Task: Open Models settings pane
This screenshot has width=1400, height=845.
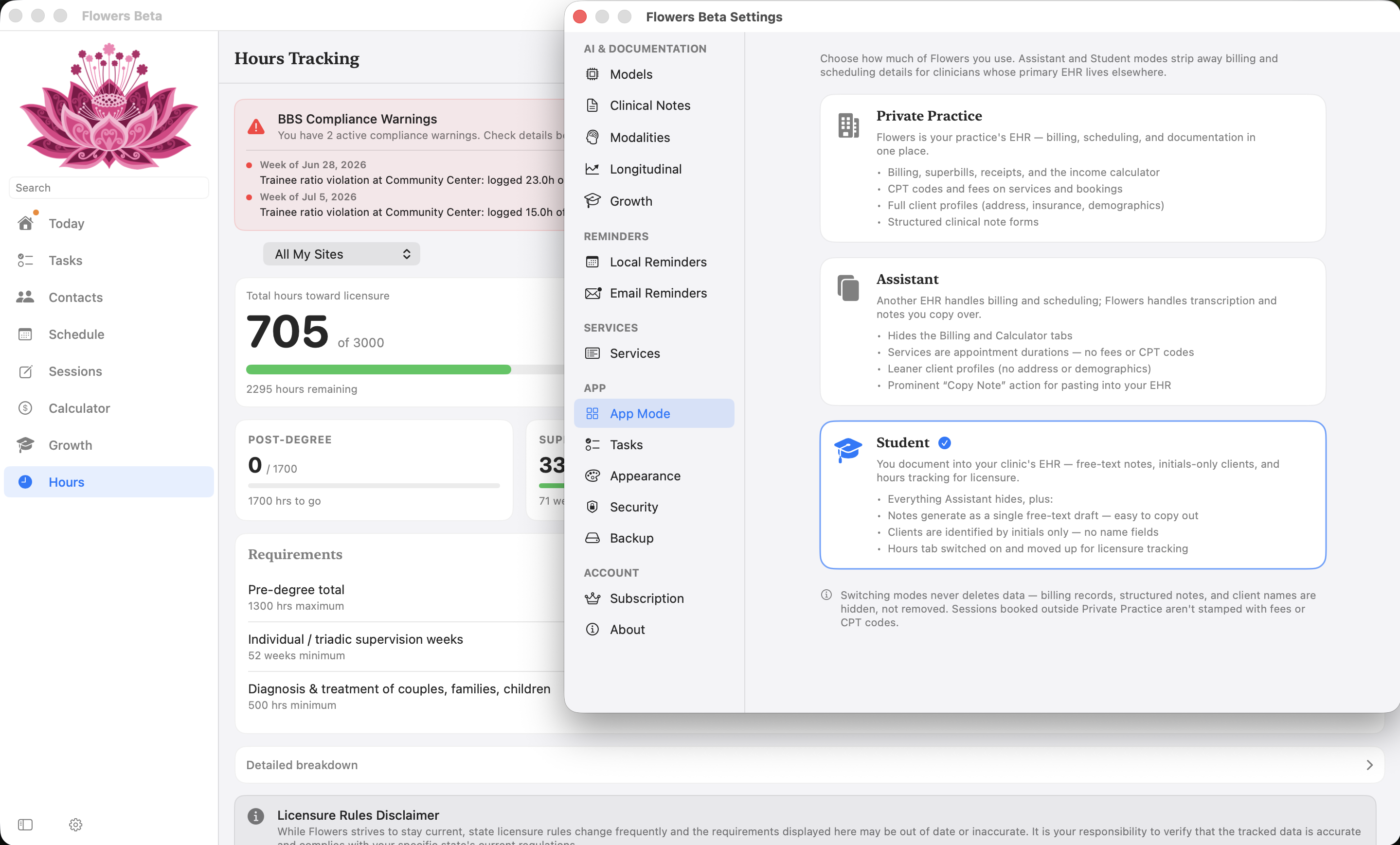Action: pos(654,74)
